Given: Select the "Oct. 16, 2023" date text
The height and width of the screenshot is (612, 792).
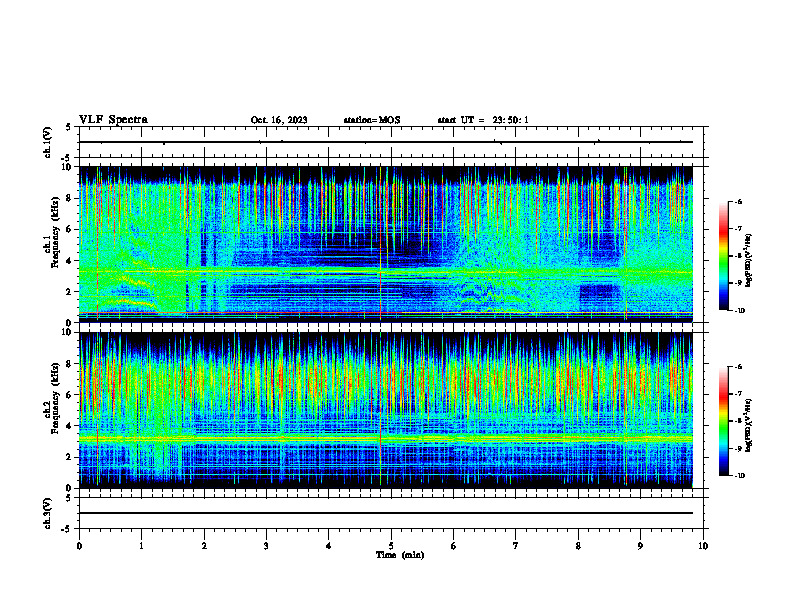Looking at the screenshot, I should coord(279,120).
